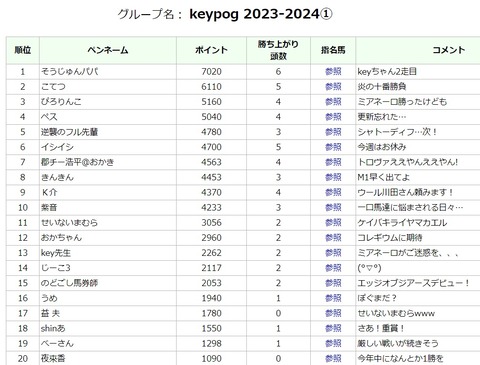Select pen name おかちゃん
The image size is (480, 365).
coord(61,238)
